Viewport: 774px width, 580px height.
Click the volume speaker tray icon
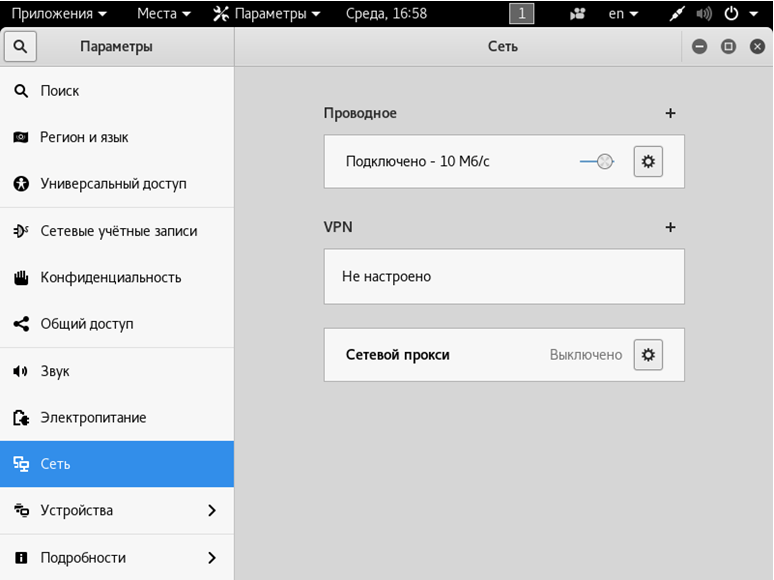(x=703, y=14)
